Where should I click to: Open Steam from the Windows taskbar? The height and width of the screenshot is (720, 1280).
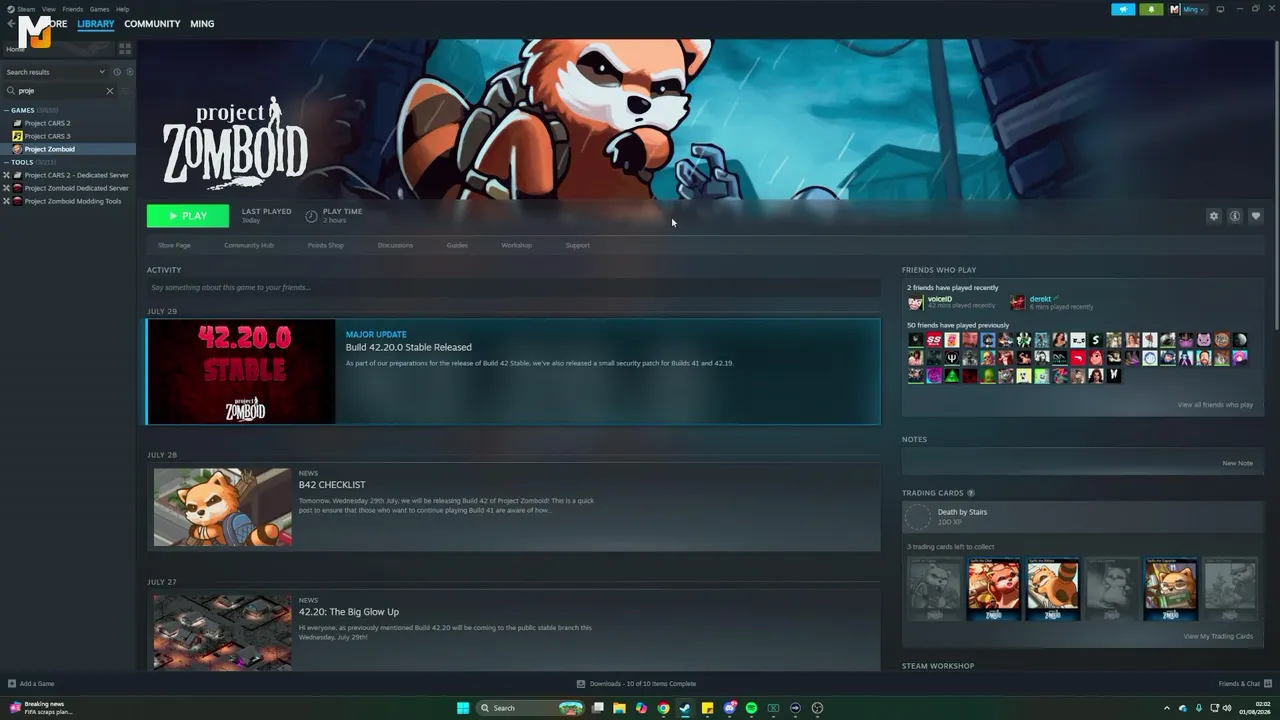coord(685,708)
